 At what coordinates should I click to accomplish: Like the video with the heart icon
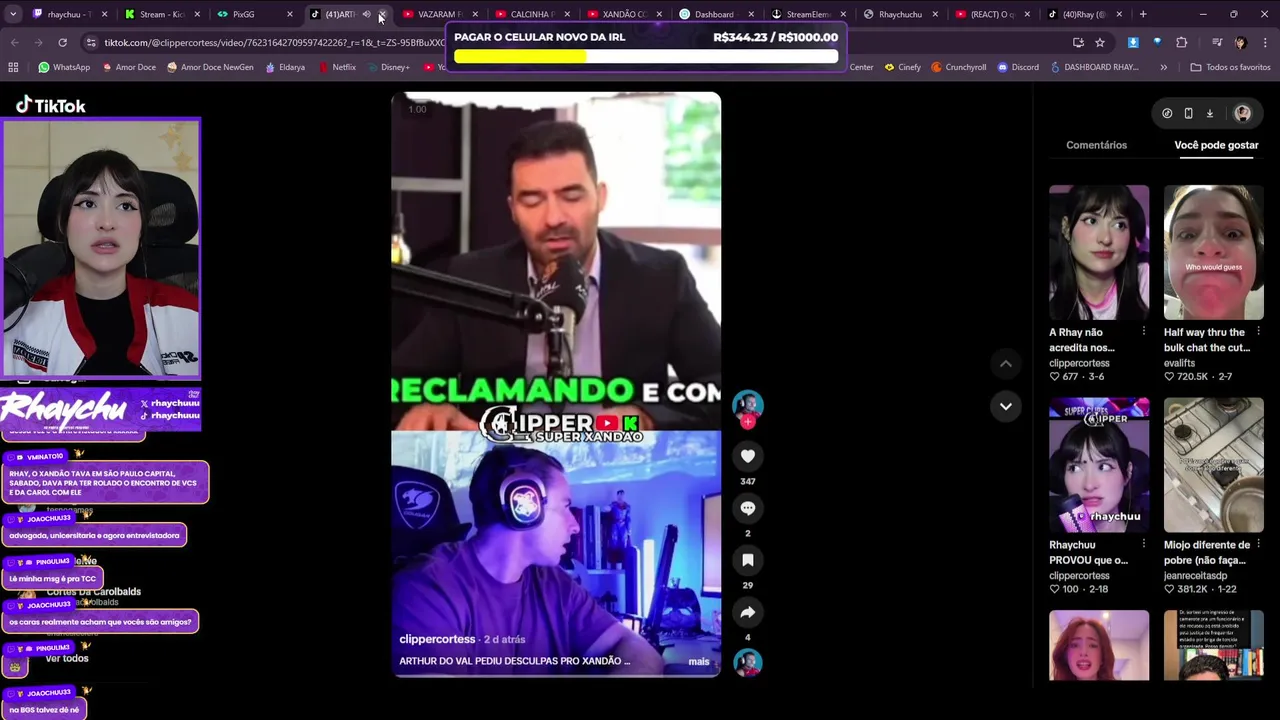[x=747, y=456]
